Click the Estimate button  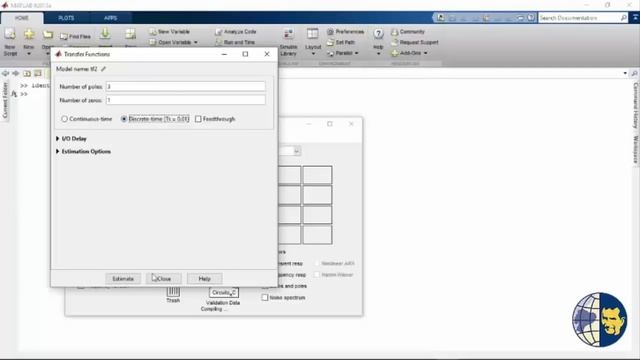point(123,279)
